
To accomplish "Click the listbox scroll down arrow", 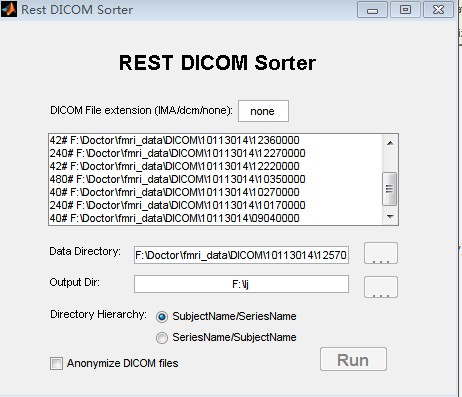I will coord(390,217).
